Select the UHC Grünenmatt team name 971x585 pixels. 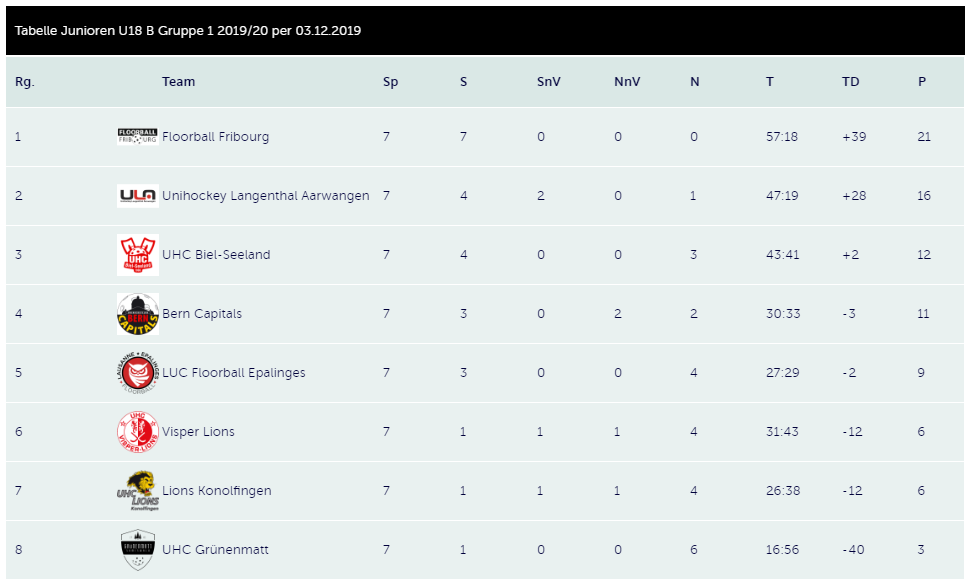tap(216, 550)
